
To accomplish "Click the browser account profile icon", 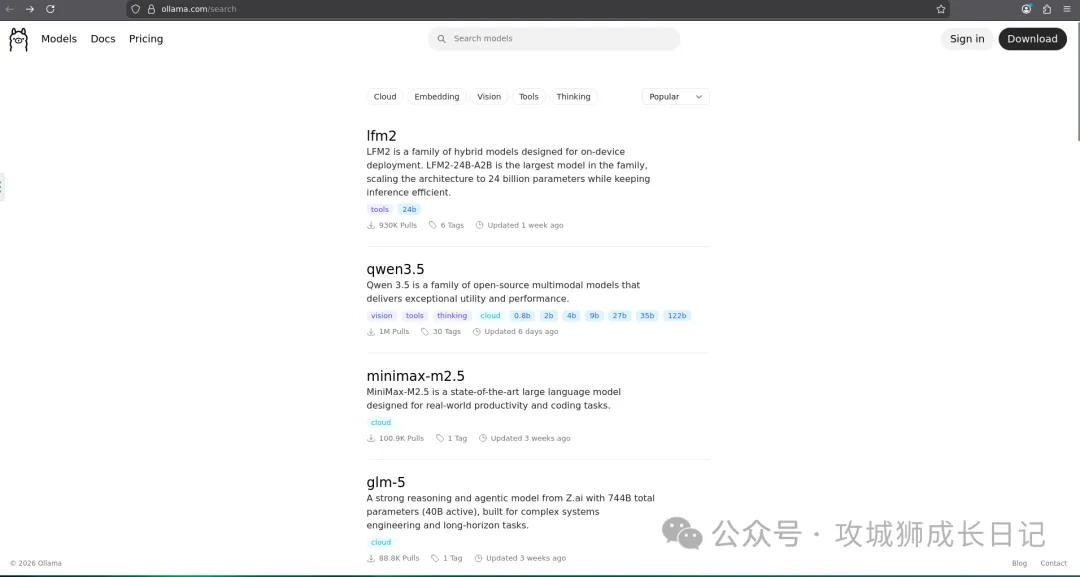I will [1026, 9].
